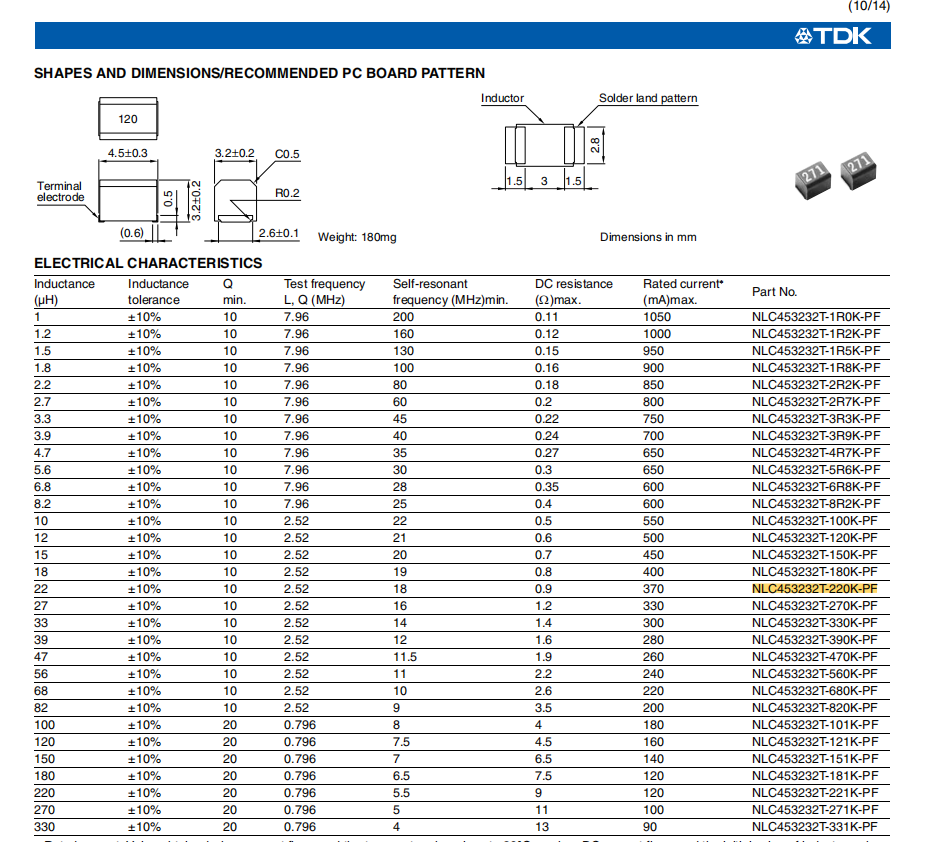Click the "Rated current (mA)max." header
The height and width of the screenshot is (842, 925).
[x=683, y=292]
